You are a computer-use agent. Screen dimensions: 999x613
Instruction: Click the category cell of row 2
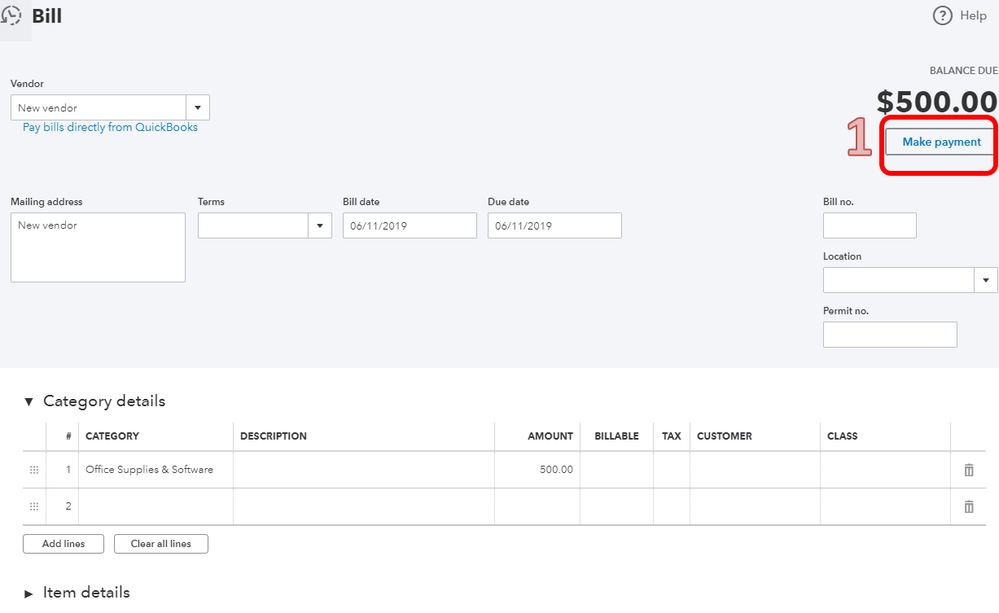[x=155, y=507]
